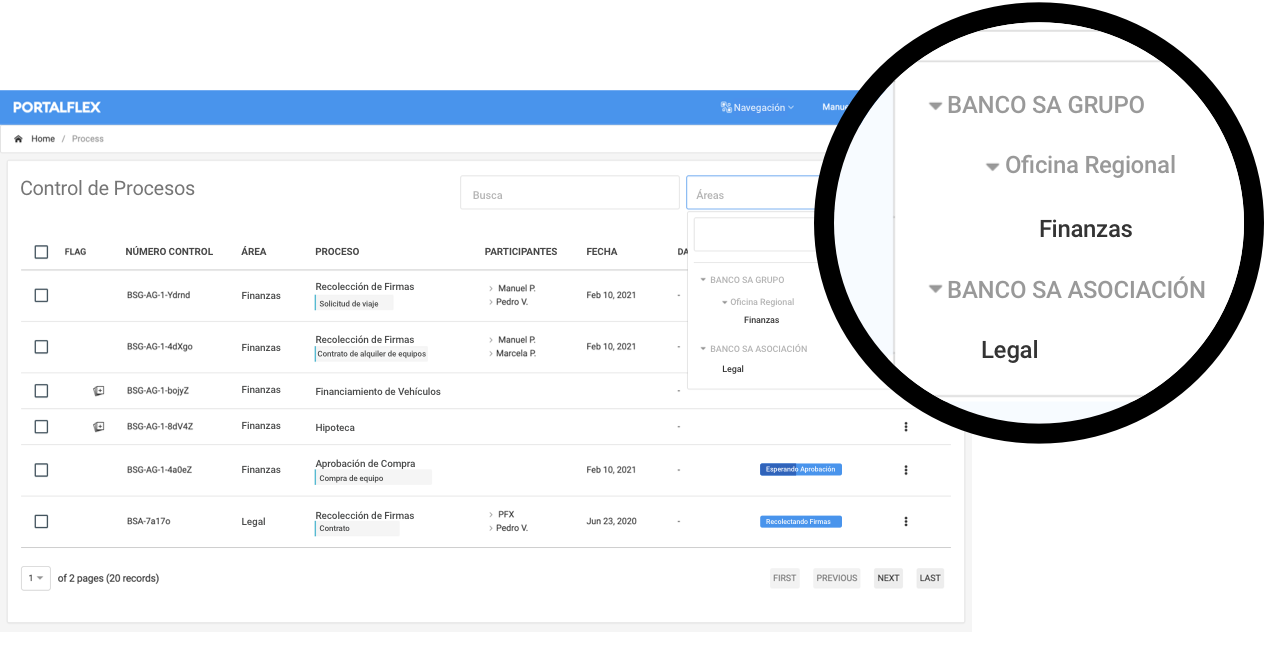Image resolution: width=1264 pixels, height=670 pixels.
Task: Jump to the LAST page
Action: pos(930,578)
